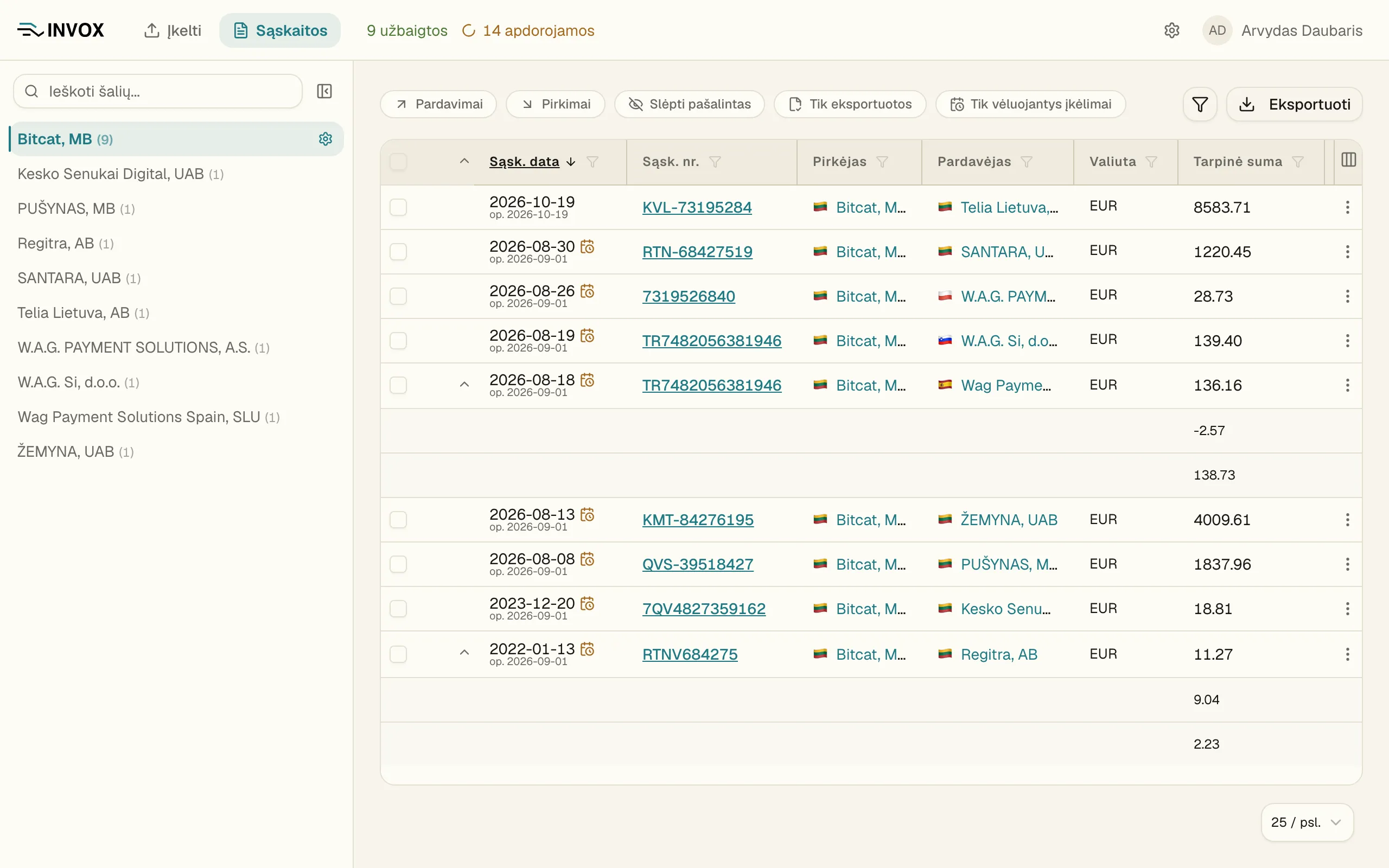Click the Eksportuoti button

click(1294, 105)
